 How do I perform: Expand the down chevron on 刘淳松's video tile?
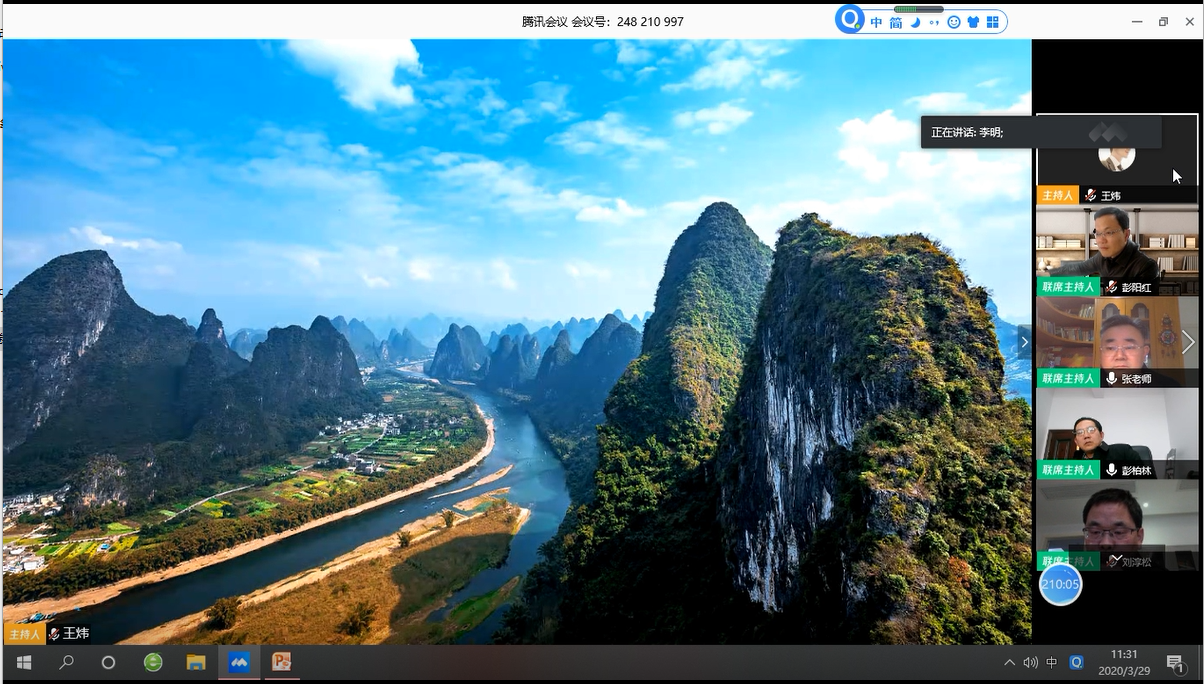(1117, 559)
